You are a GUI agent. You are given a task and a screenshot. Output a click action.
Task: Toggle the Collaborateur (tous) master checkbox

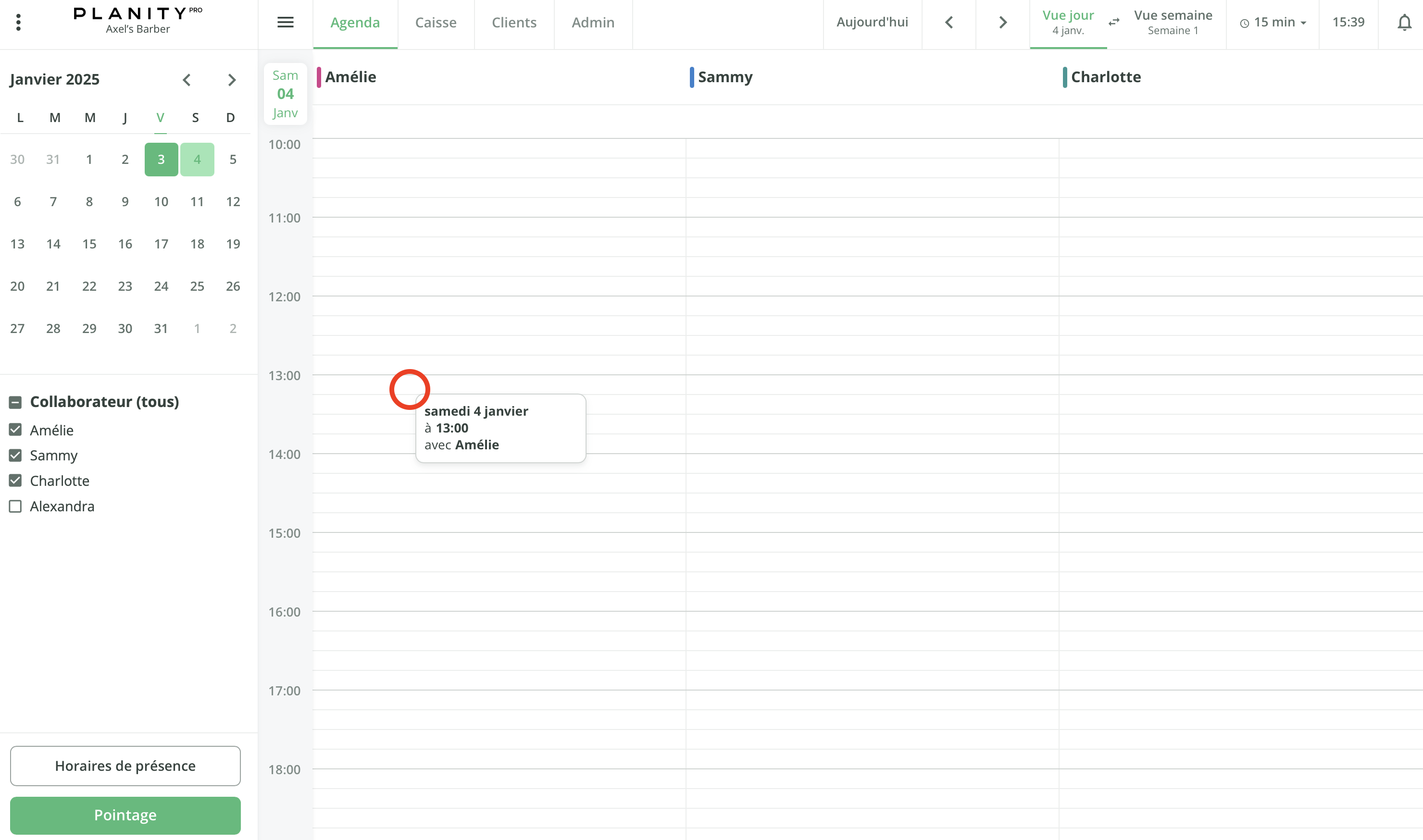click(14, 402)
